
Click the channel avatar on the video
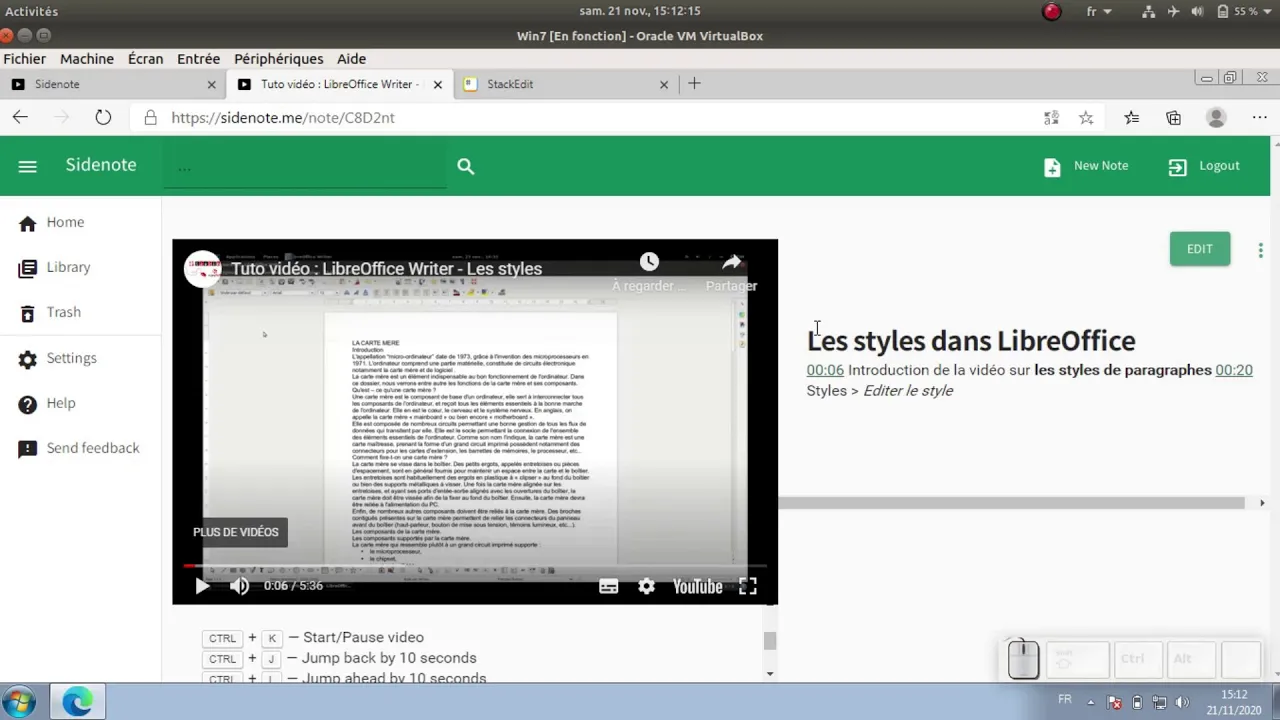point(203,269)
